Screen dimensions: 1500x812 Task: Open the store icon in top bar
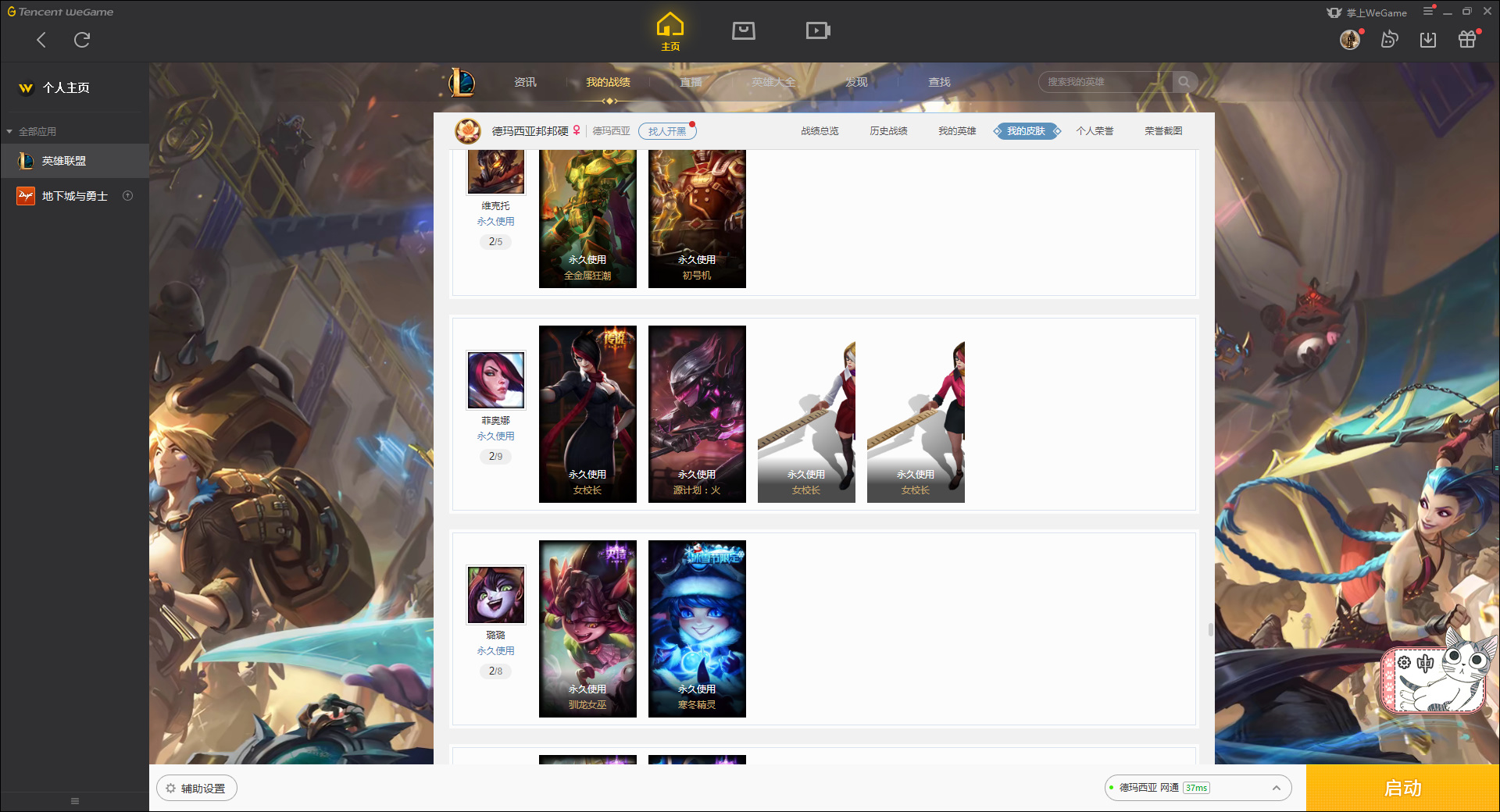744,30
